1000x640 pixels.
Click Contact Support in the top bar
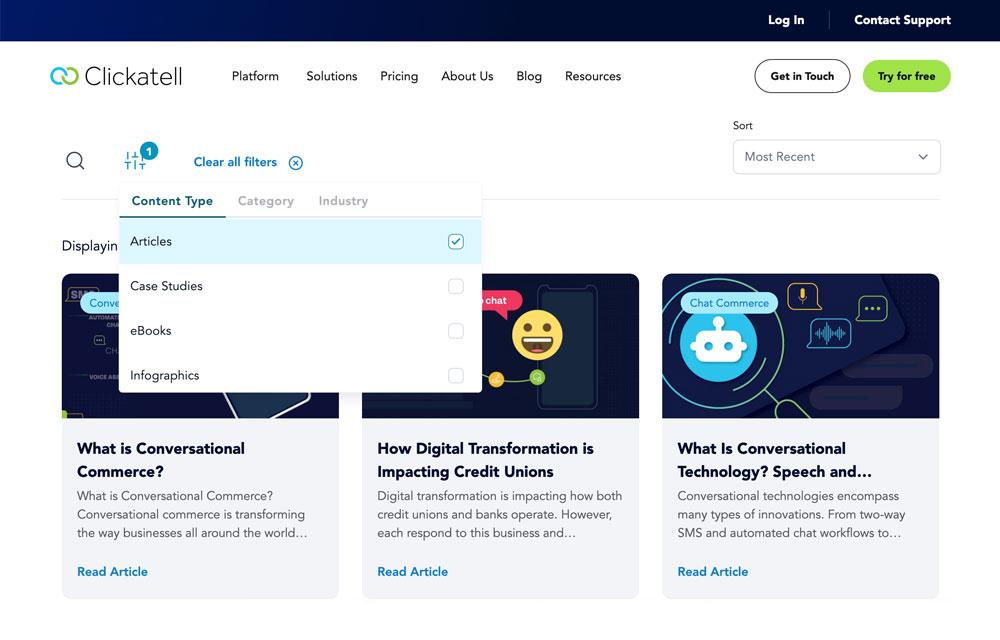[x=902, y=19]
